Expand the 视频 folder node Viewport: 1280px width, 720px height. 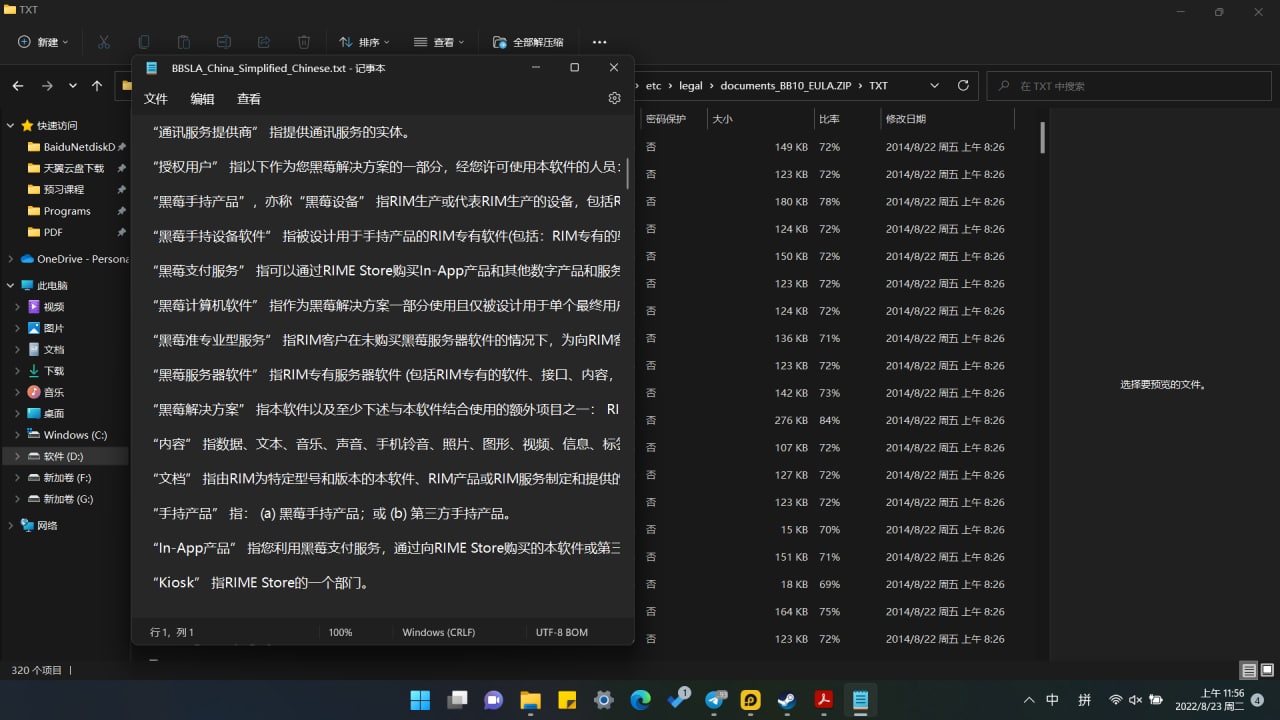(x=18, y=307)
